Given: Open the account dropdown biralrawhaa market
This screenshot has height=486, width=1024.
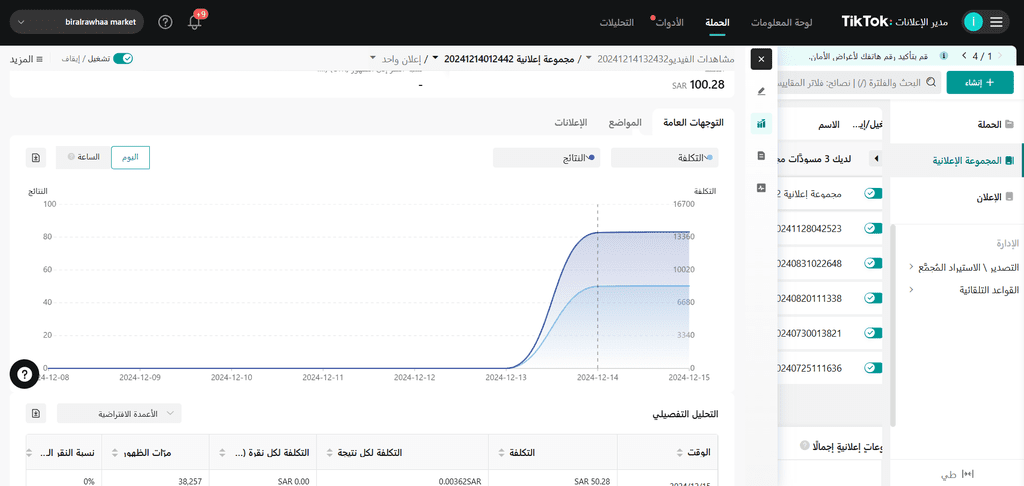Looking at the screenshot, I should click(x=76, y=22).
